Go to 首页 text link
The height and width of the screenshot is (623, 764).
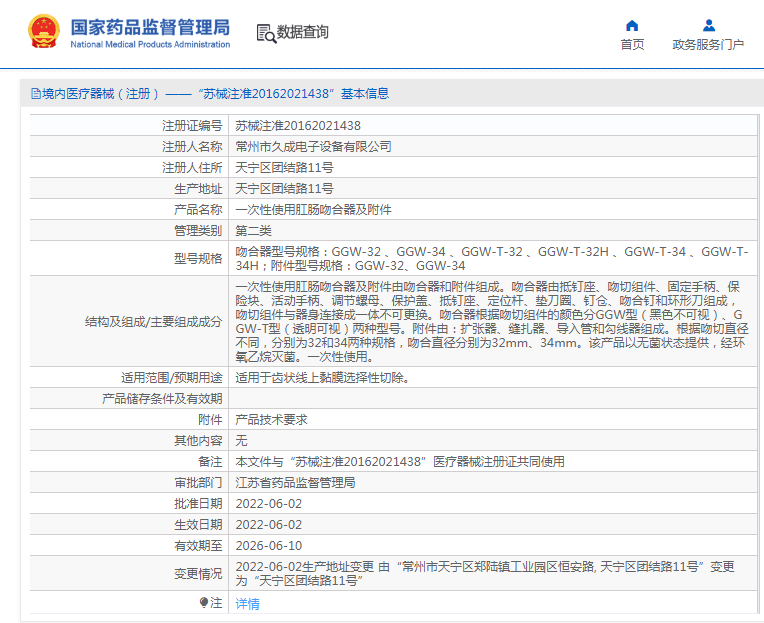632,45
